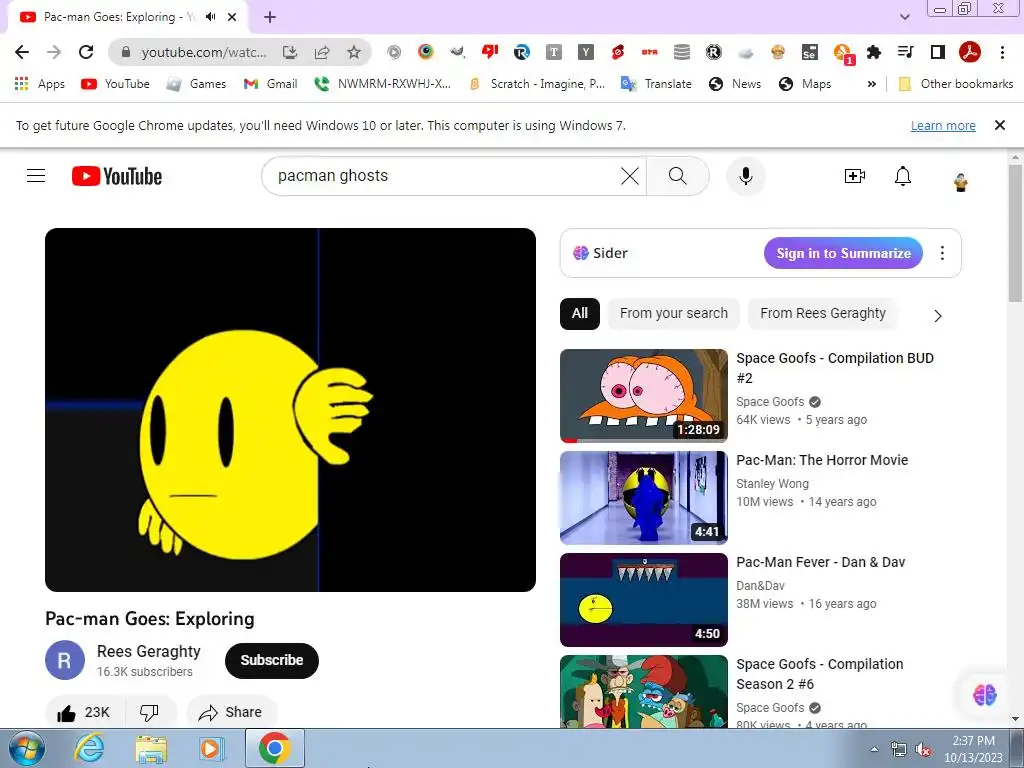Screen dimensions: 1024x768
Task: Open the YouTube account avatar menu
Action: 960,182
